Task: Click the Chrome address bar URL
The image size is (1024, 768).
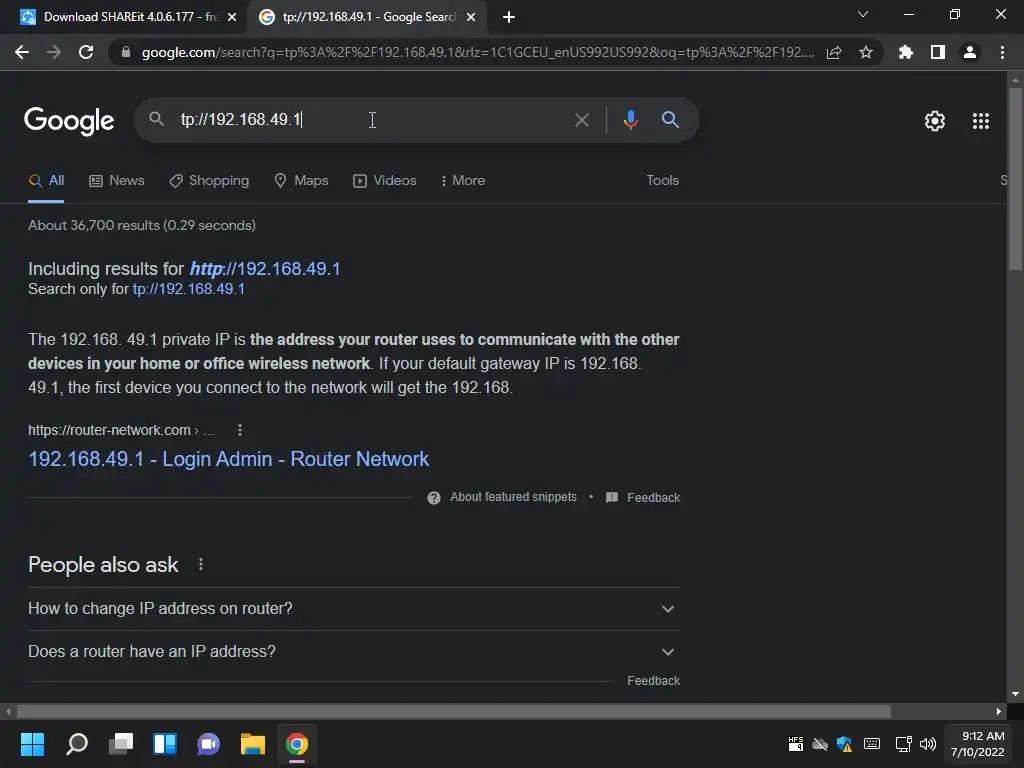Action: click(478, 52)
